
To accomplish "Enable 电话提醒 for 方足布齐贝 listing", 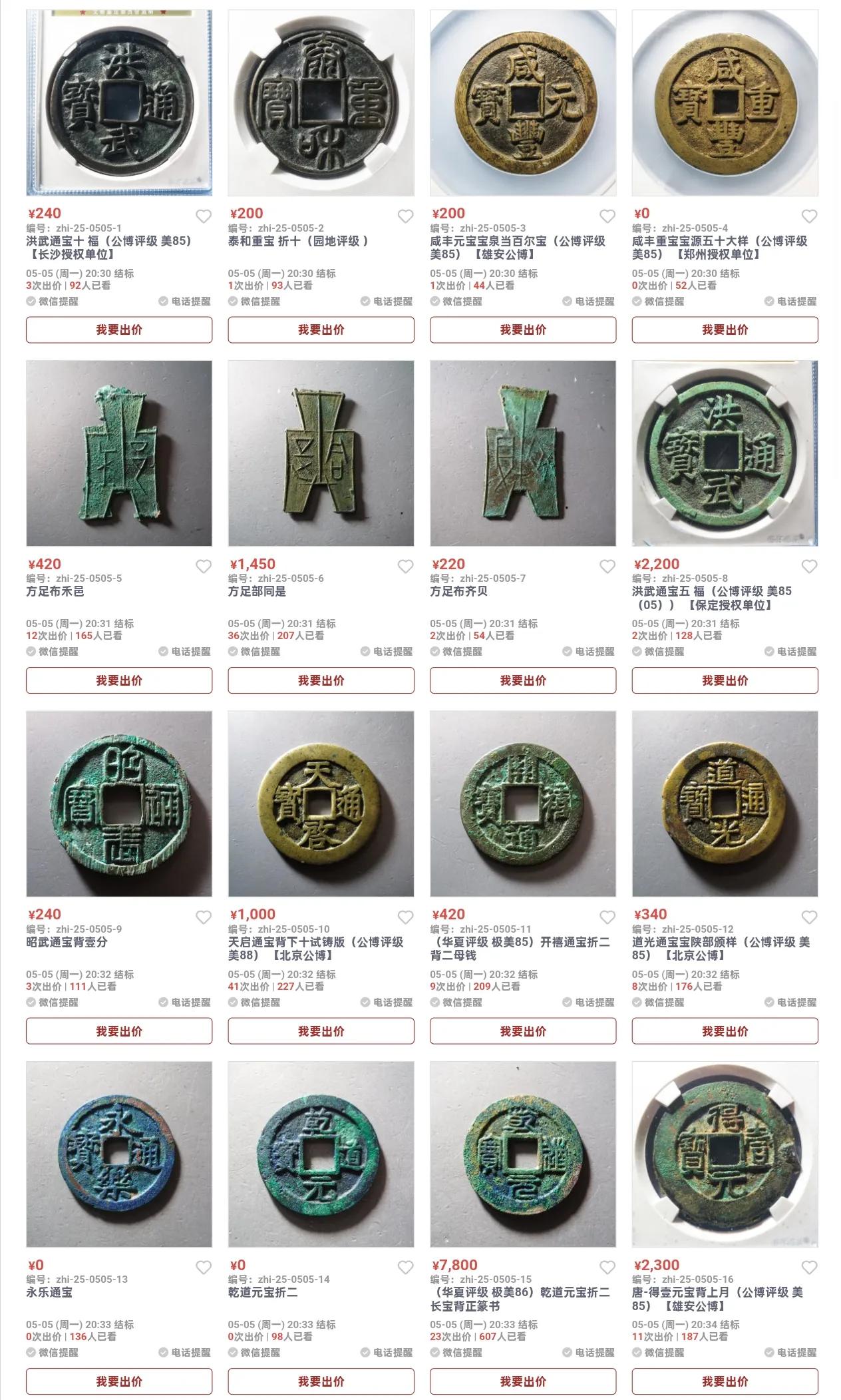I will [589, 651].
